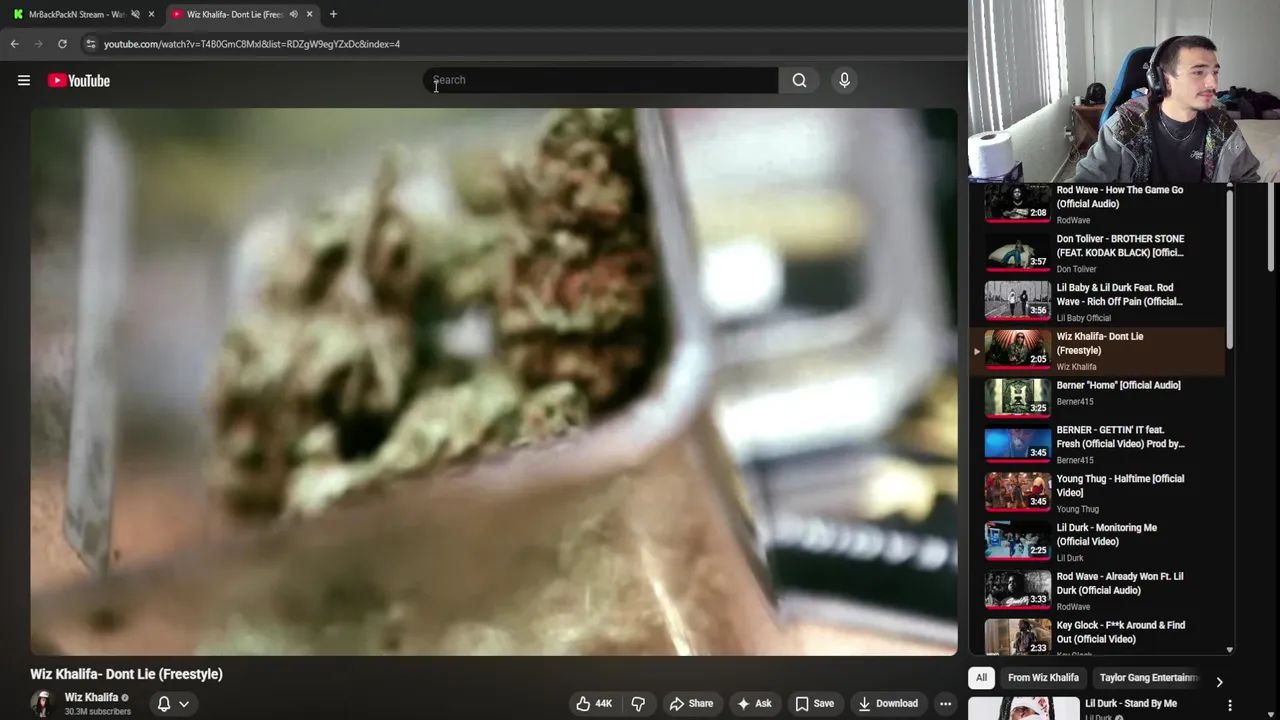
Task: Share the Dont Lie video
Action: tap(691, 703)
